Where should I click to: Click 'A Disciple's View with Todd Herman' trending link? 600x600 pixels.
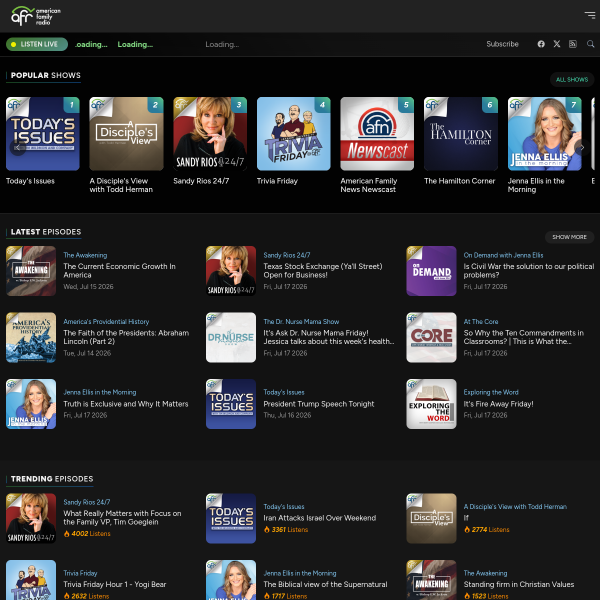point(515,507)
